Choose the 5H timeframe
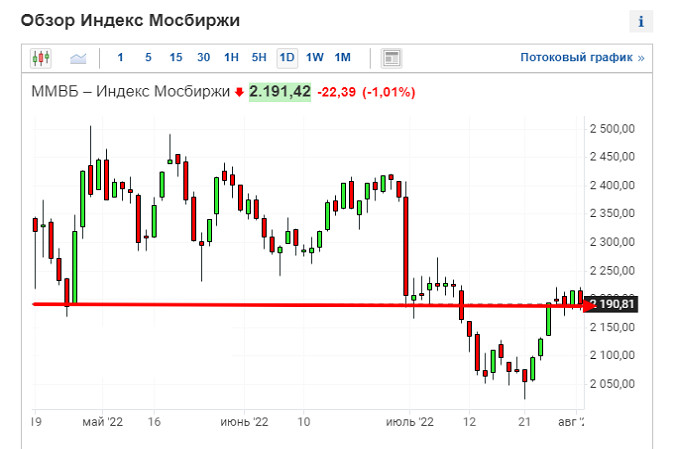This screenshot has height=449, width=675. pyautogui.click(x=259, y=58)
